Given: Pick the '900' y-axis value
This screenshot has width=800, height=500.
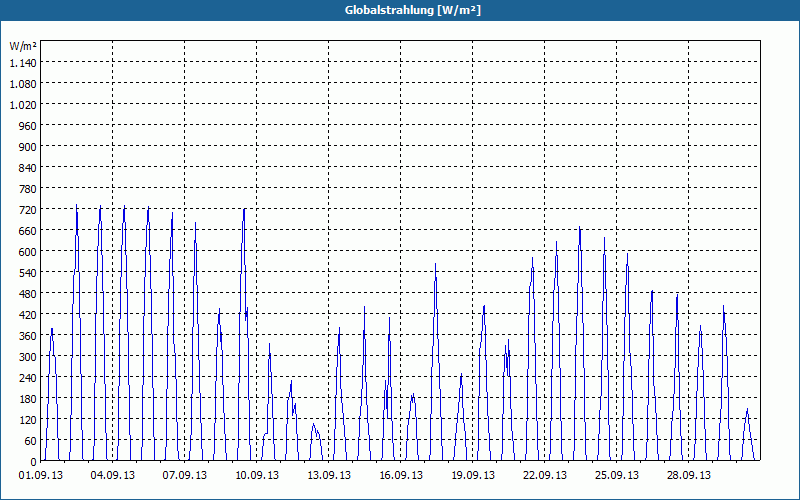Looking at the screenshot, I should click(x=28, y=147).
